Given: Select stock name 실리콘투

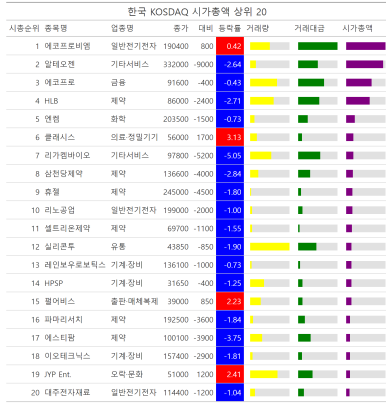Looking at the screenshot, I should point(60,247).
